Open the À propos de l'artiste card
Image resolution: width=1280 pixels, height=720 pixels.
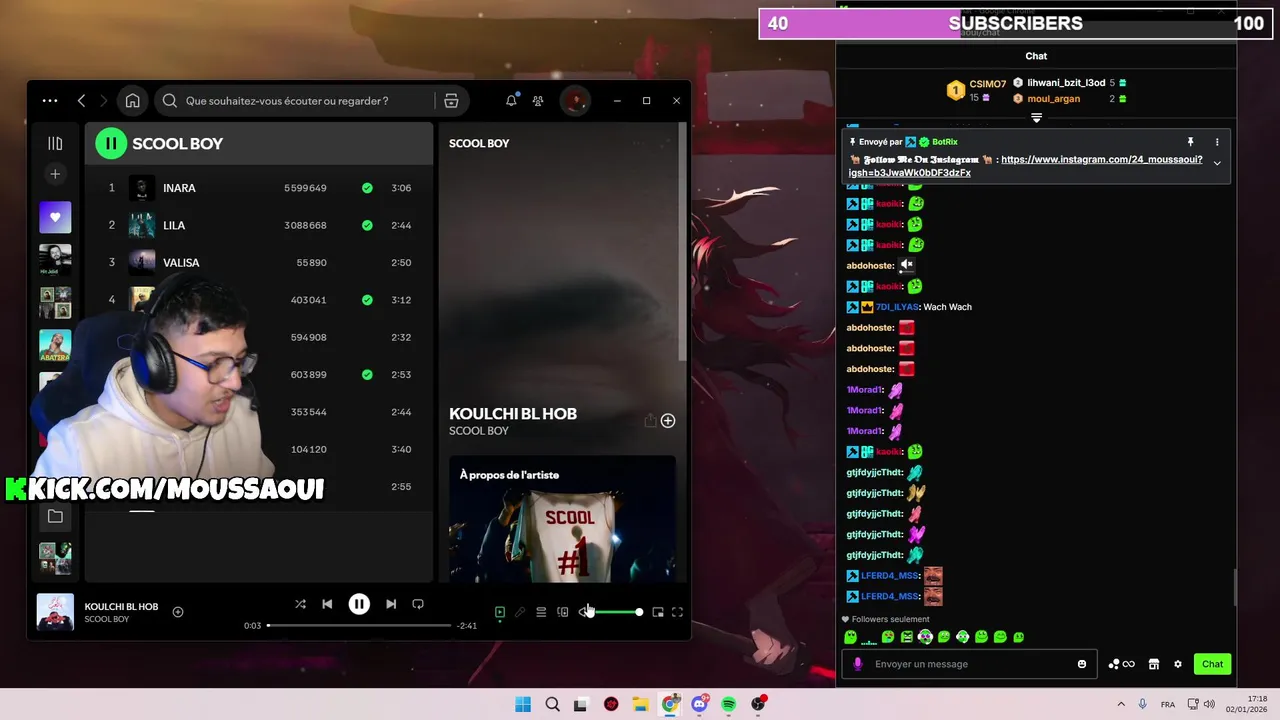tap(562, 518)
